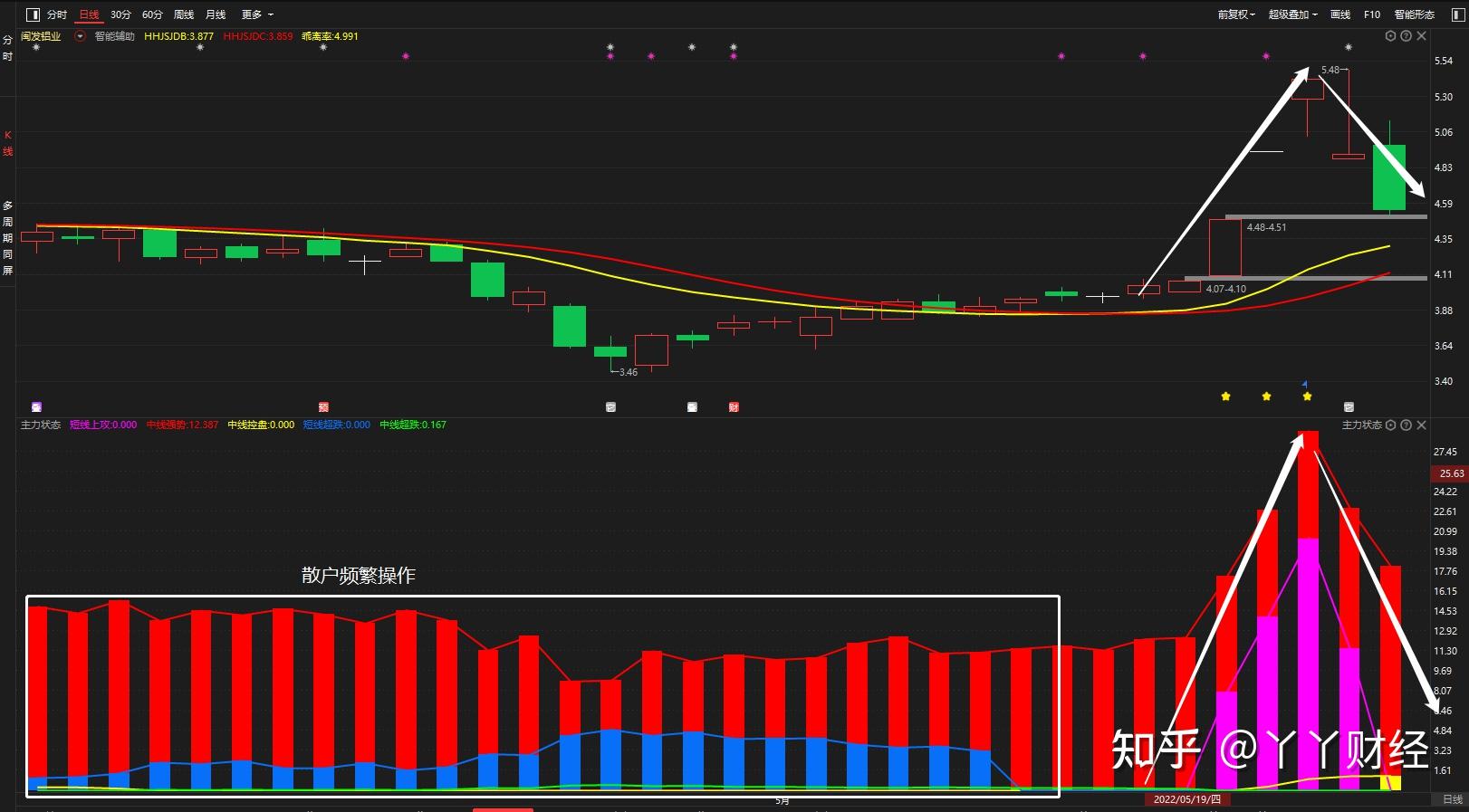Image resolution: width=1469 pixels, height=812 pixels.
Task: Click 短线上攻:0.000 legend
Action: click(103, 425)
